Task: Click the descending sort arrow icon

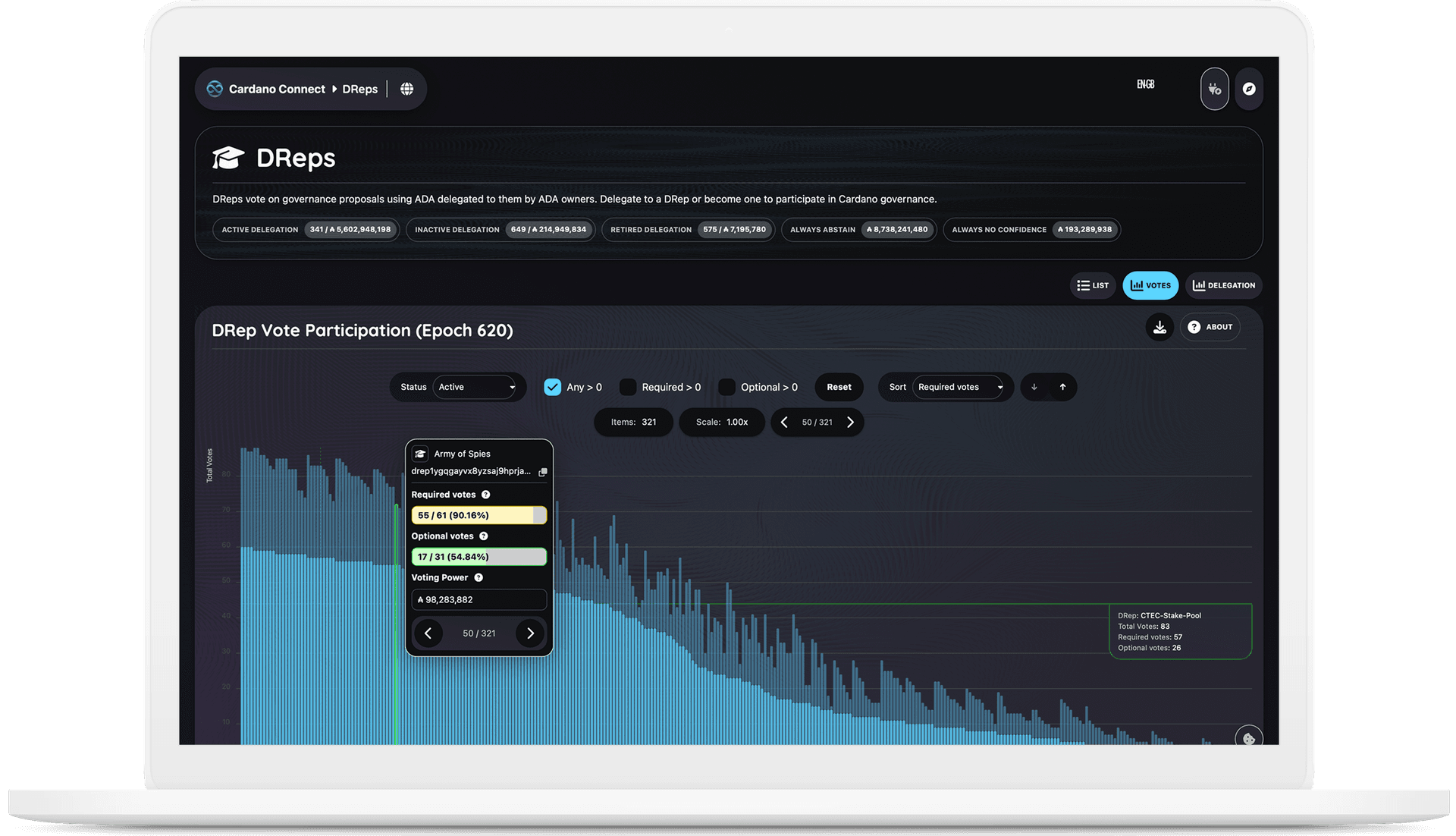Action: pos(1034,387)
